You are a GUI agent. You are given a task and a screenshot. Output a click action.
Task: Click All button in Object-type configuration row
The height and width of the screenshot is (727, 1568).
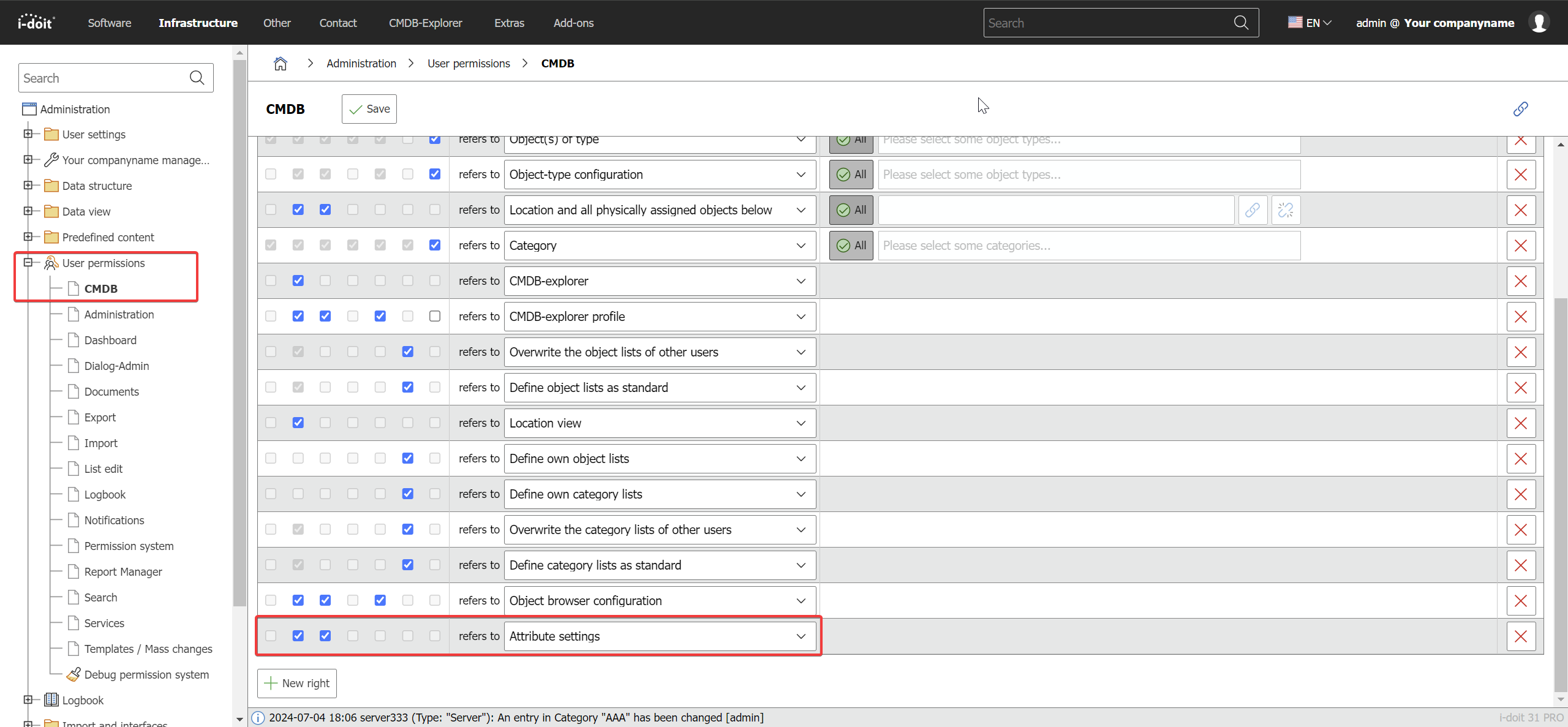(851, 175)
